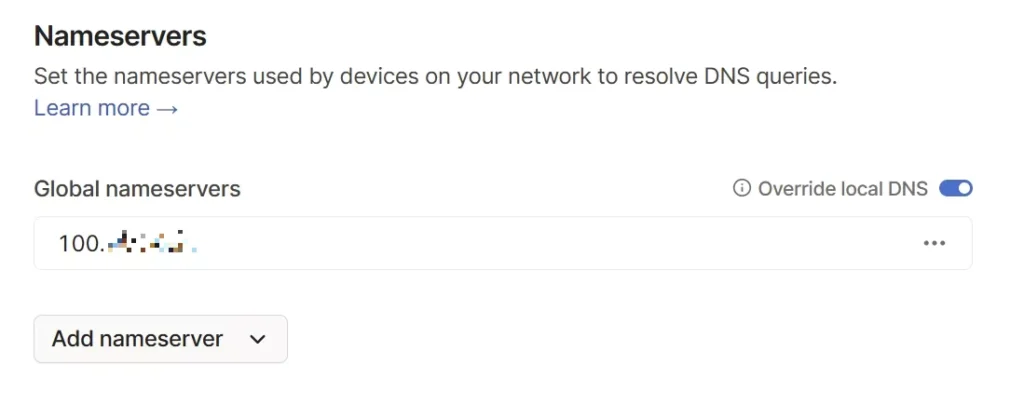1024x405 pixels.
Task: Click the nameservers description sentence
Action: click(x=436, y=76)
